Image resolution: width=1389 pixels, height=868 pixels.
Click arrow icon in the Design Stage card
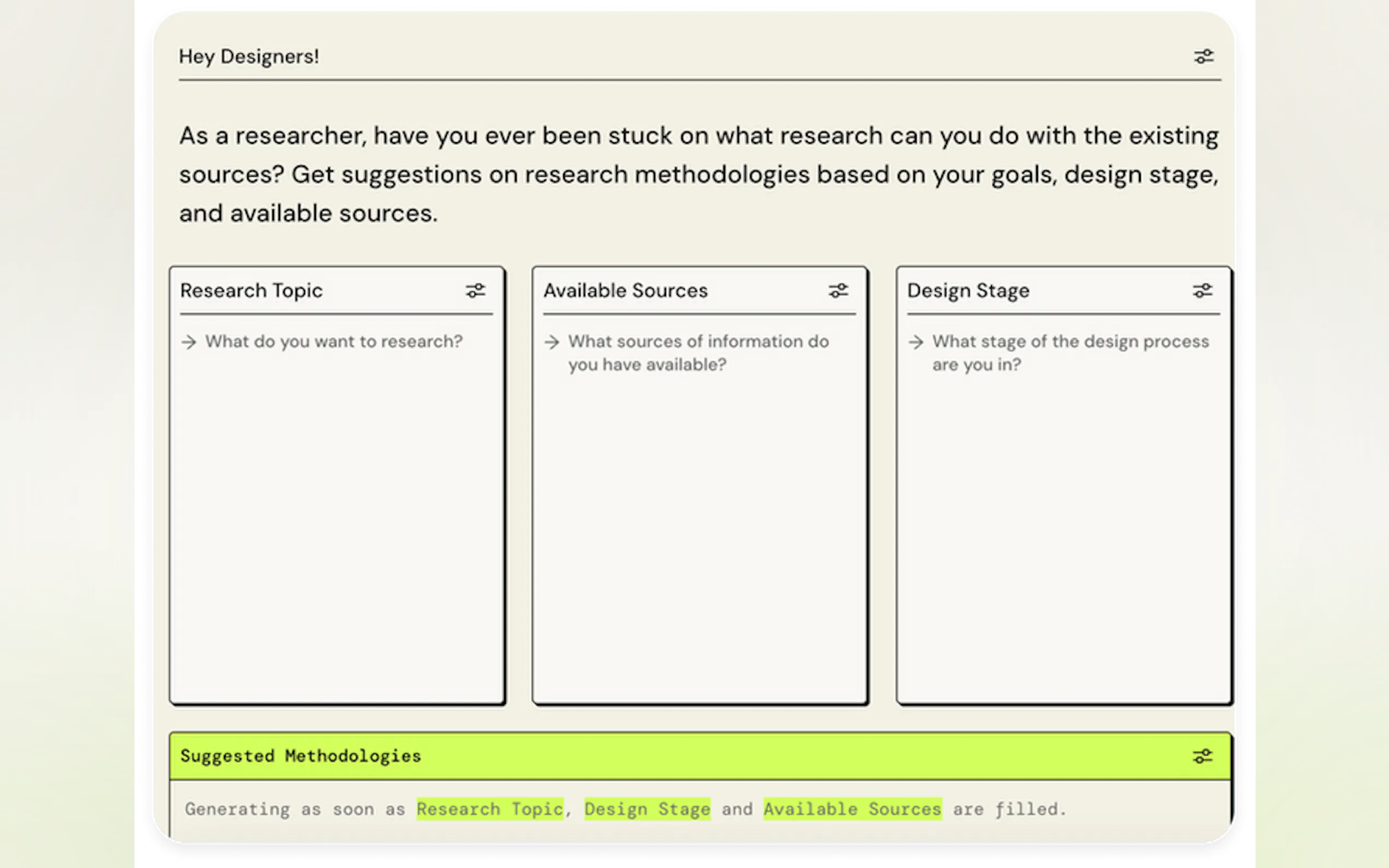coord(916,342)
